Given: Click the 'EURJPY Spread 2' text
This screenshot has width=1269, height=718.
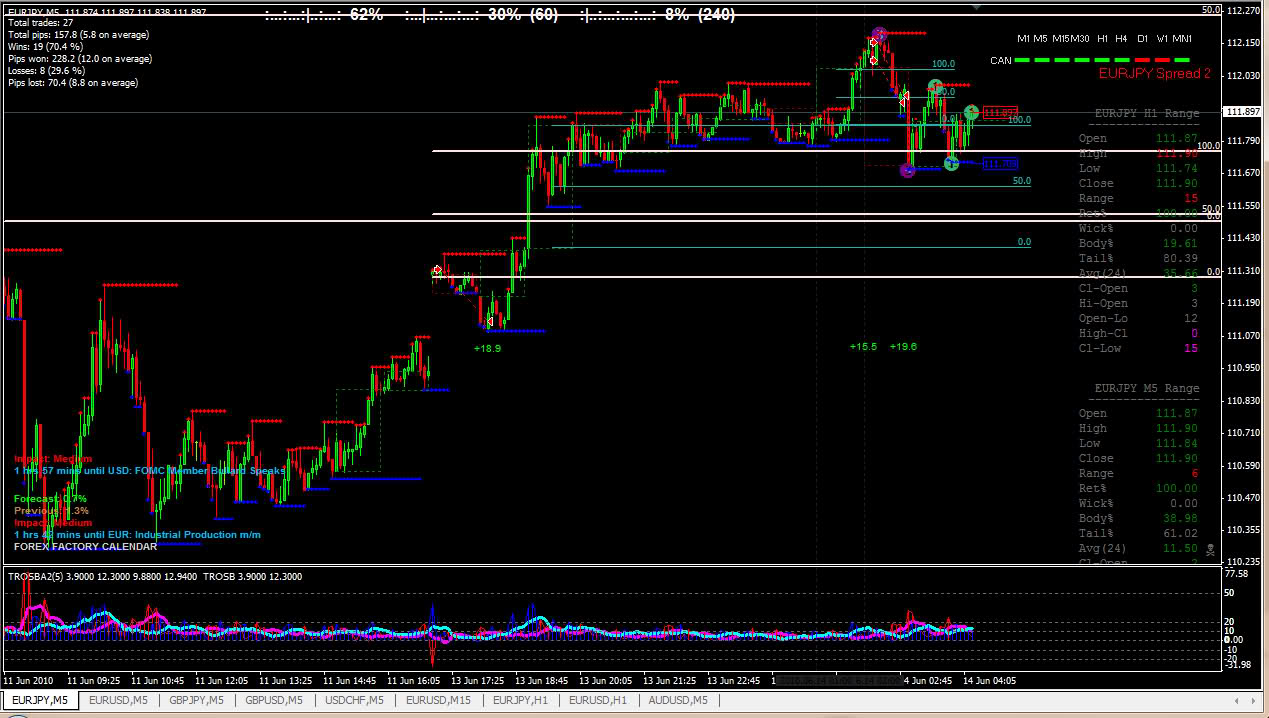Looking at the screenshot, I should [x=1155, y=73].
